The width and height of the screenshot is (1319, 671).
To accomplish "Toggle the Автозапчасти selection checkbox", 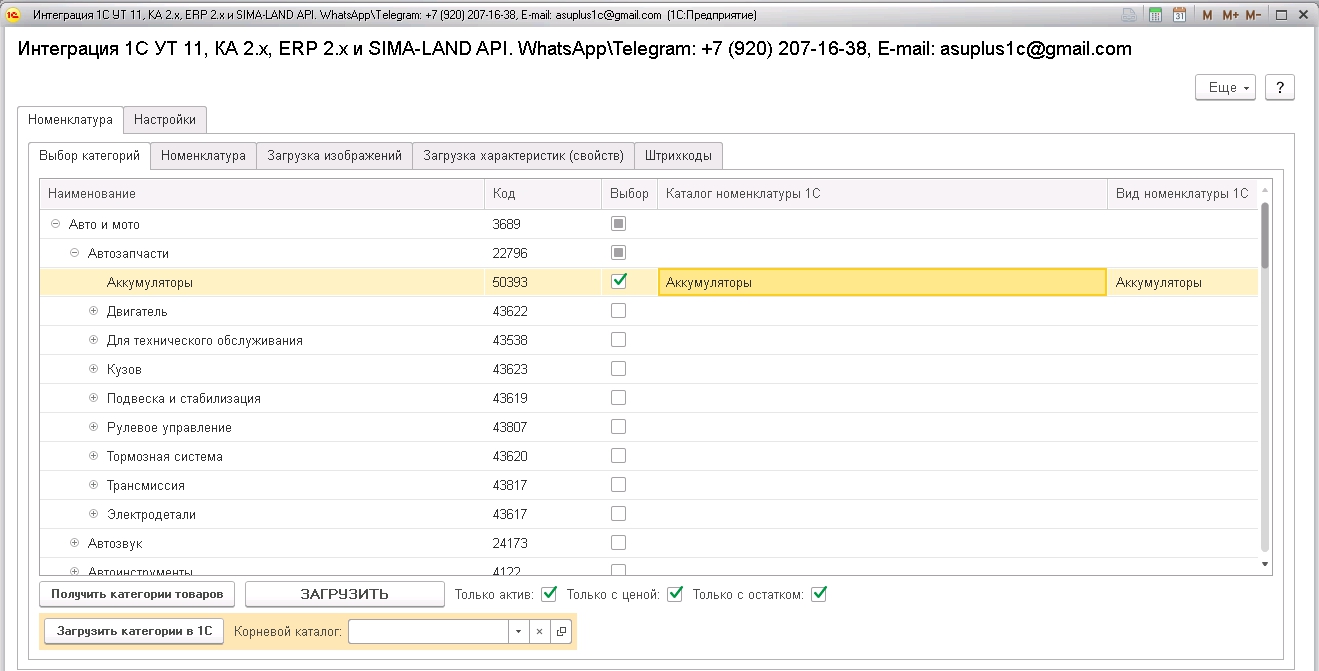I will point(619,253).
